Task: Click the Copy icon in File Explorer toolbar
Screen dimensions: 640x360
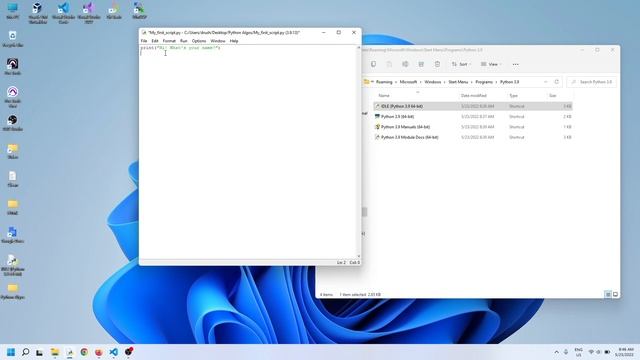Action: 373,64
